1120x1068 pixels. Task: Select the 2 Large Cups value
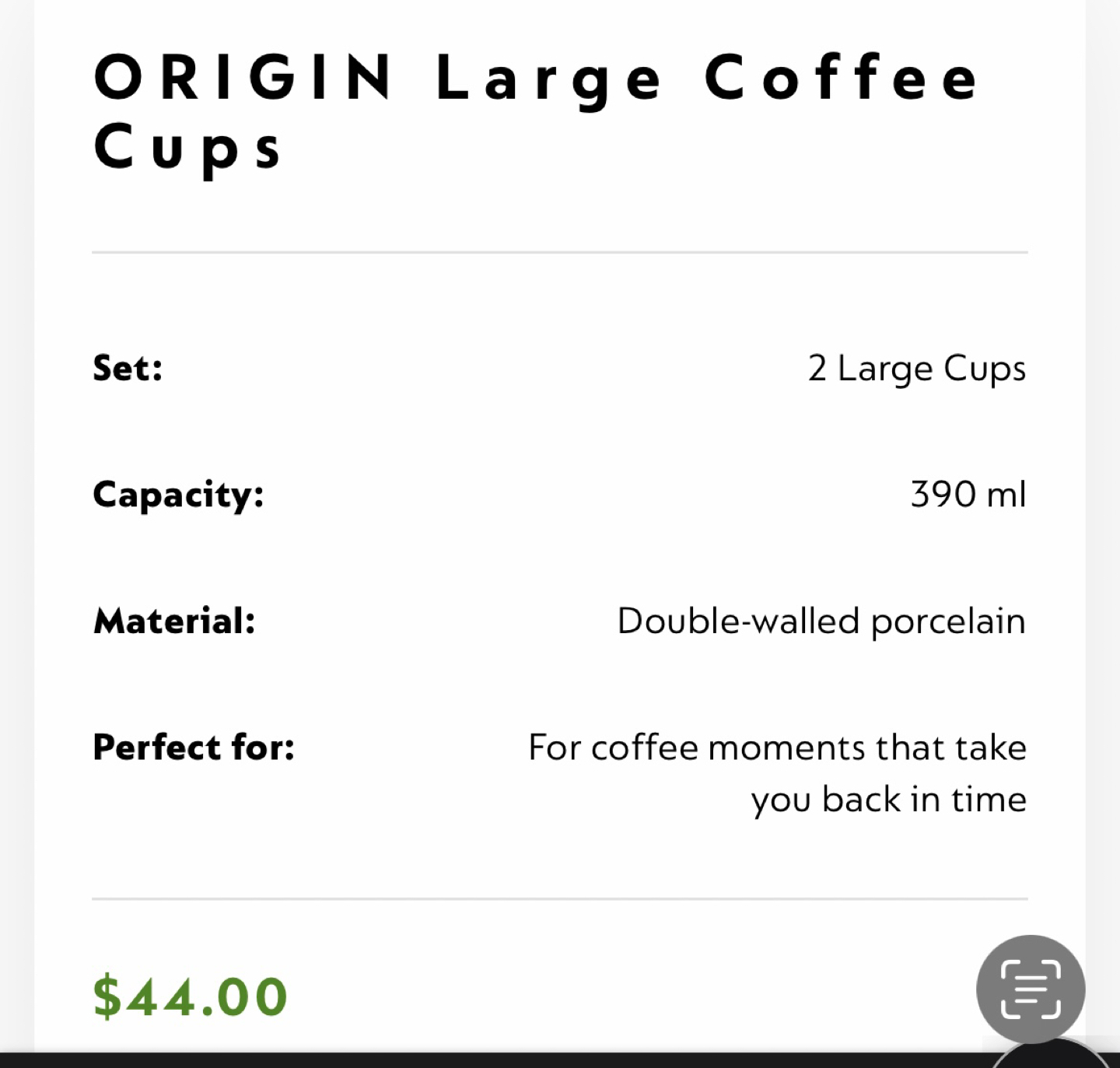(x=917, y=369)
